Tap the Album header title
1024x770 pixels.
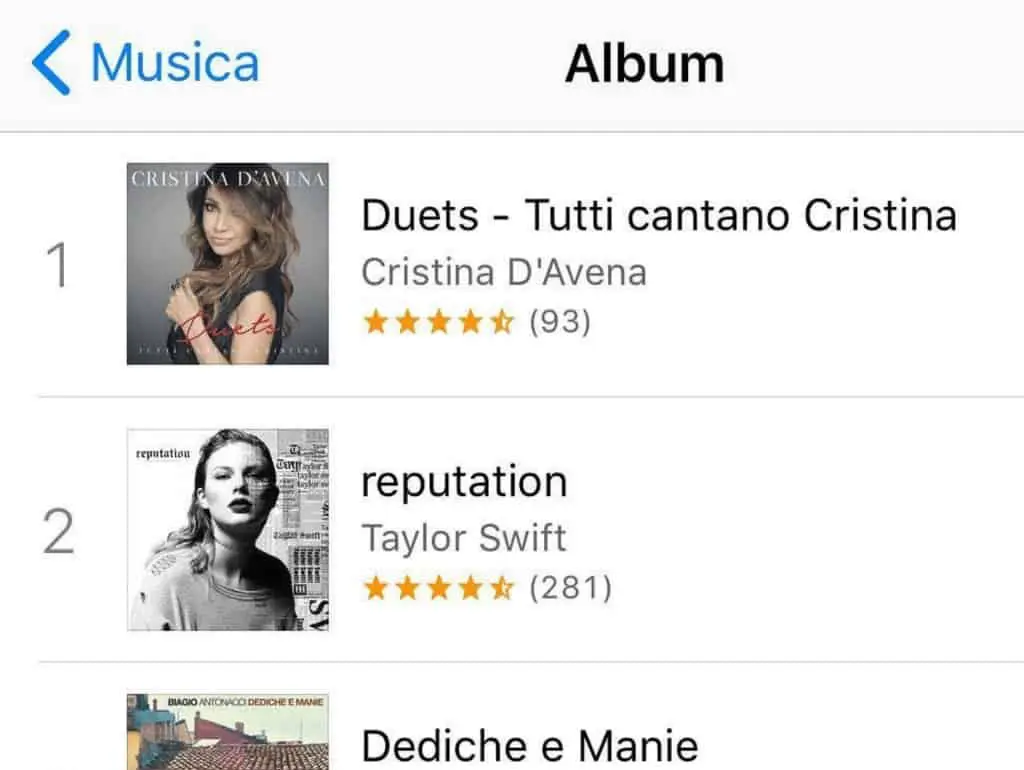tap(644, 63)
